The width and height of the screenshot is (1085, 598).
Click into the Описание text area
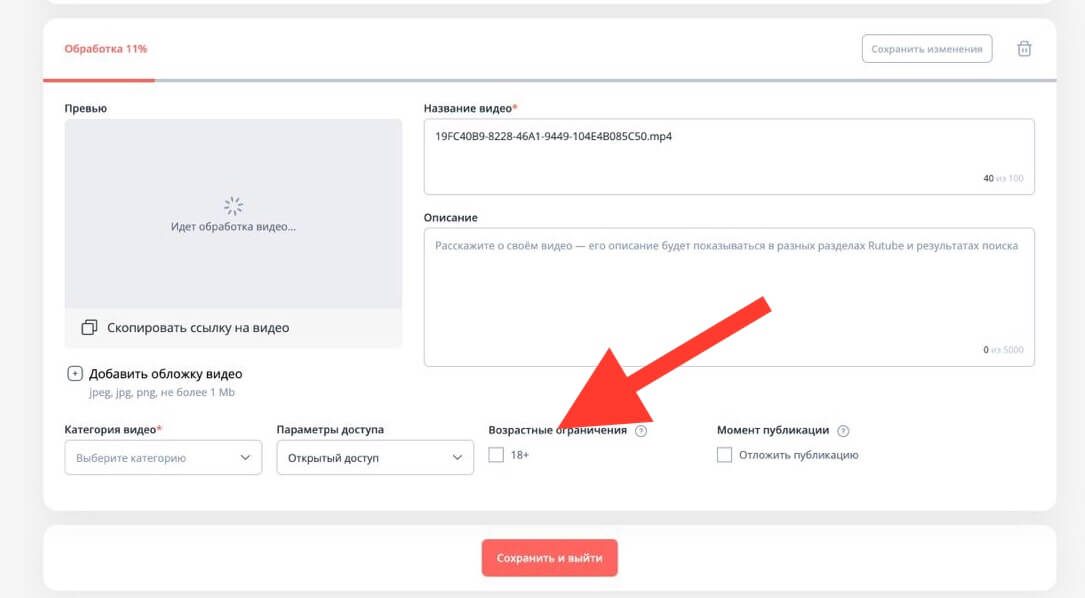728,296
